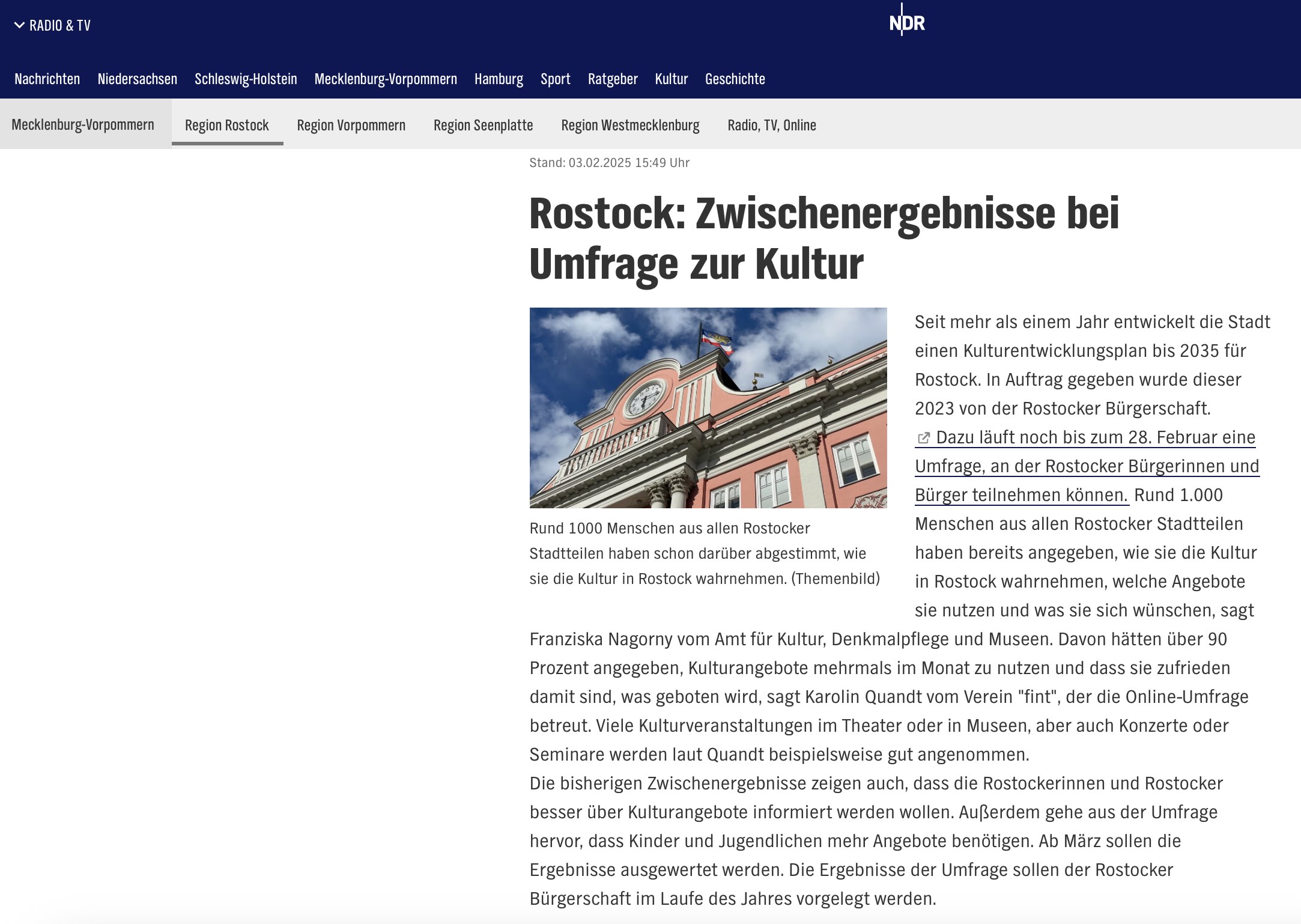Open the Ratgeber section
This screenshot has height=924, width=1301.
point(613,79)
